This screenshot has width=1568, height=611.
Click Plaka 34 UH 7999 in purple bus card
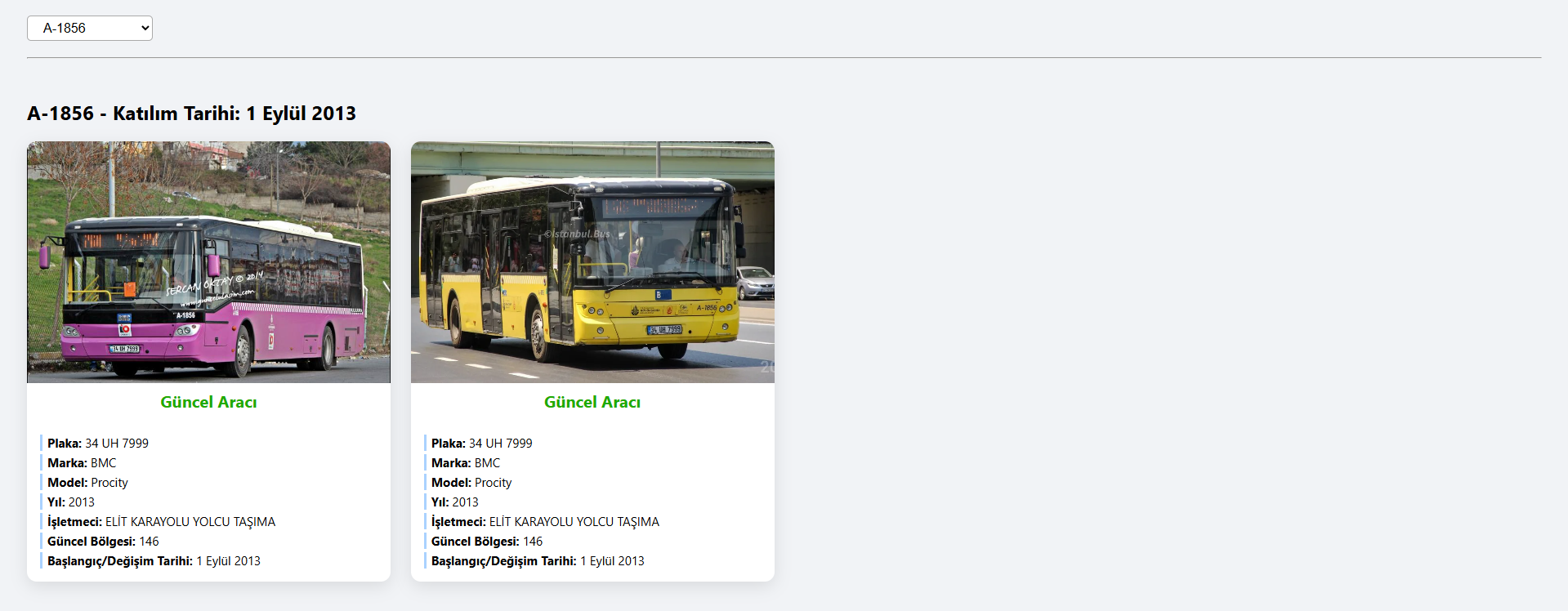pyautogui.click(x=98, y=444)
